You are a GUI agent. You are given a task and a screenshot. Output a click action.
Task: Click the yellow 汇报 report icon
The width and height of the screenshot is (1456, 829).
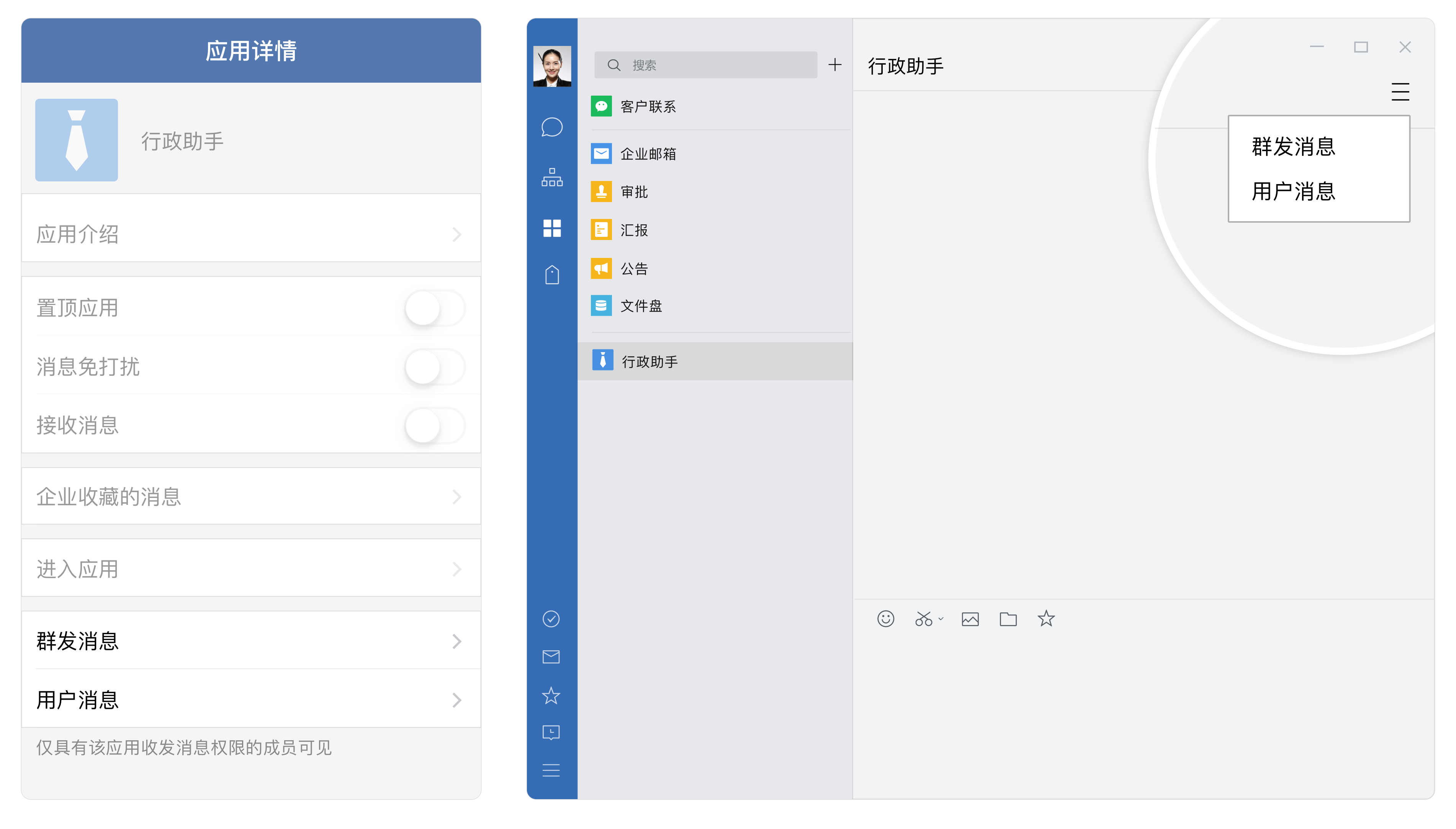[601, 230]
